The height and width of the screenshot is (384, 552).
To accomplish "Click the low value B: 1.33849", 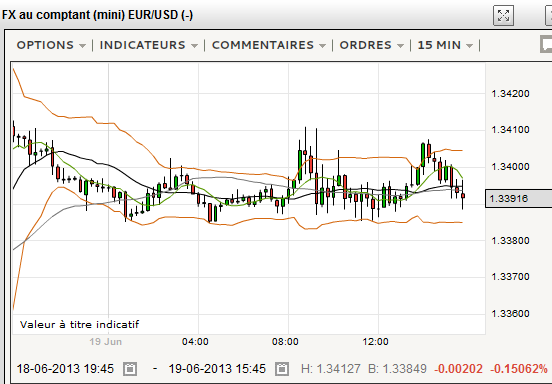I will point(397,369).
